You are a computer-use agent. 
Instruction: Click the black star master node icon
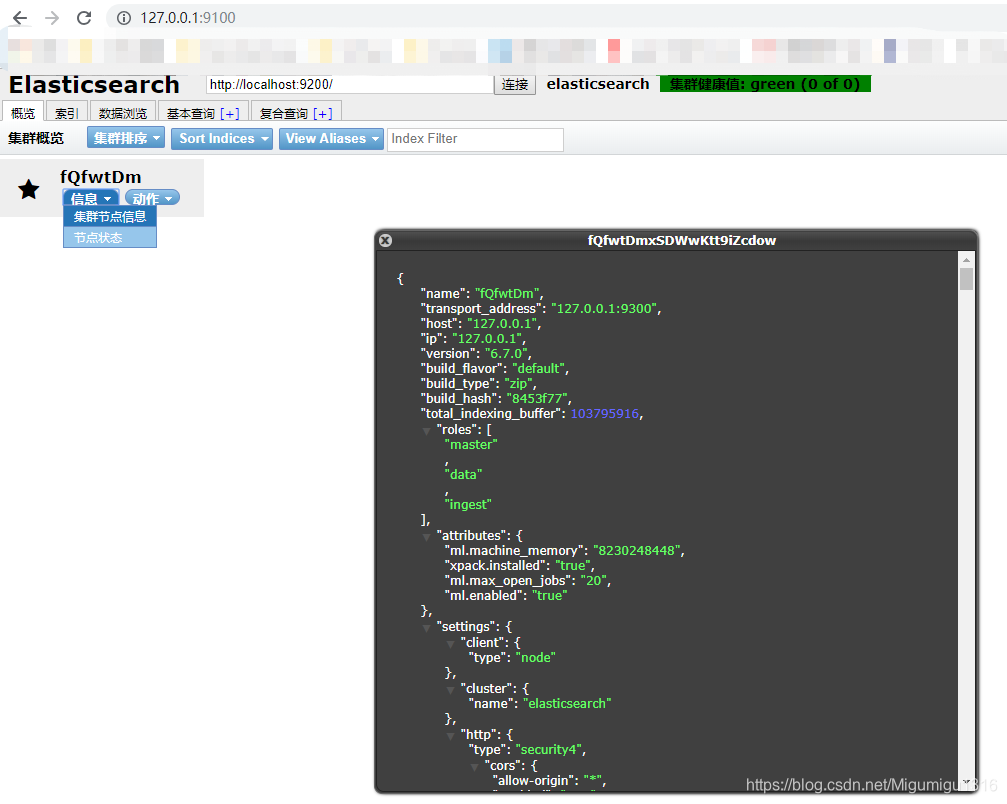pyautogui.click(x=28, y=189)
